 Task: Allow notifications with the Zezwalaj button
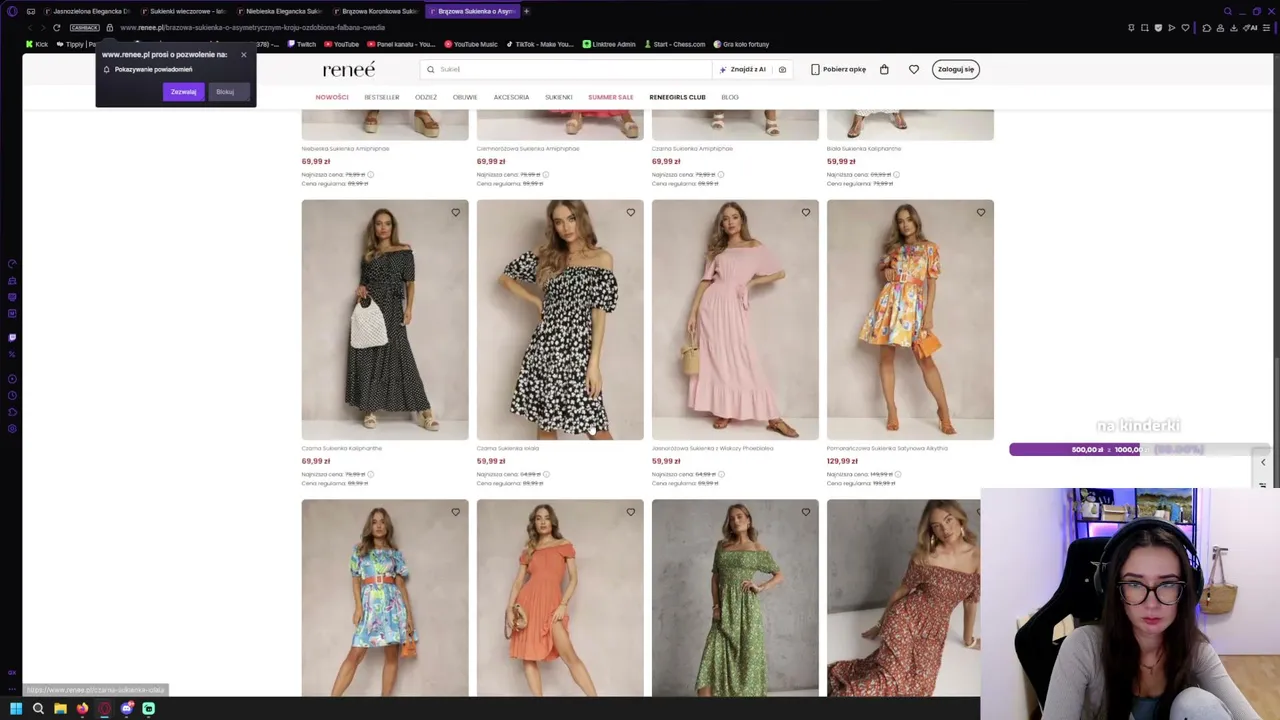point(183,92)
